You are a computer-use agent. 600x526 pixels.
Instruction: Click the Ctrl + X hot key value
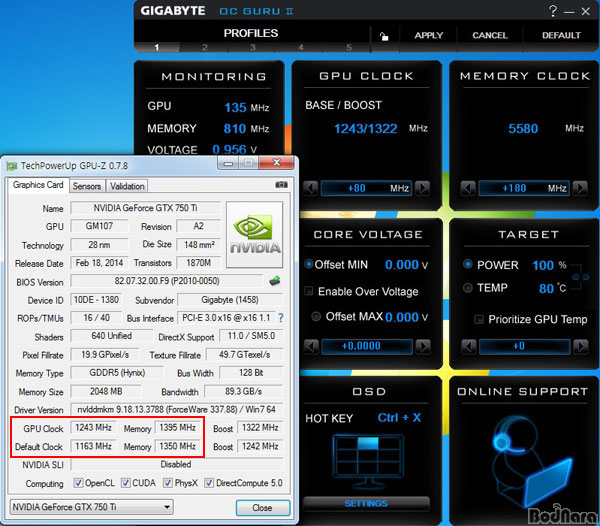[399, 418]
